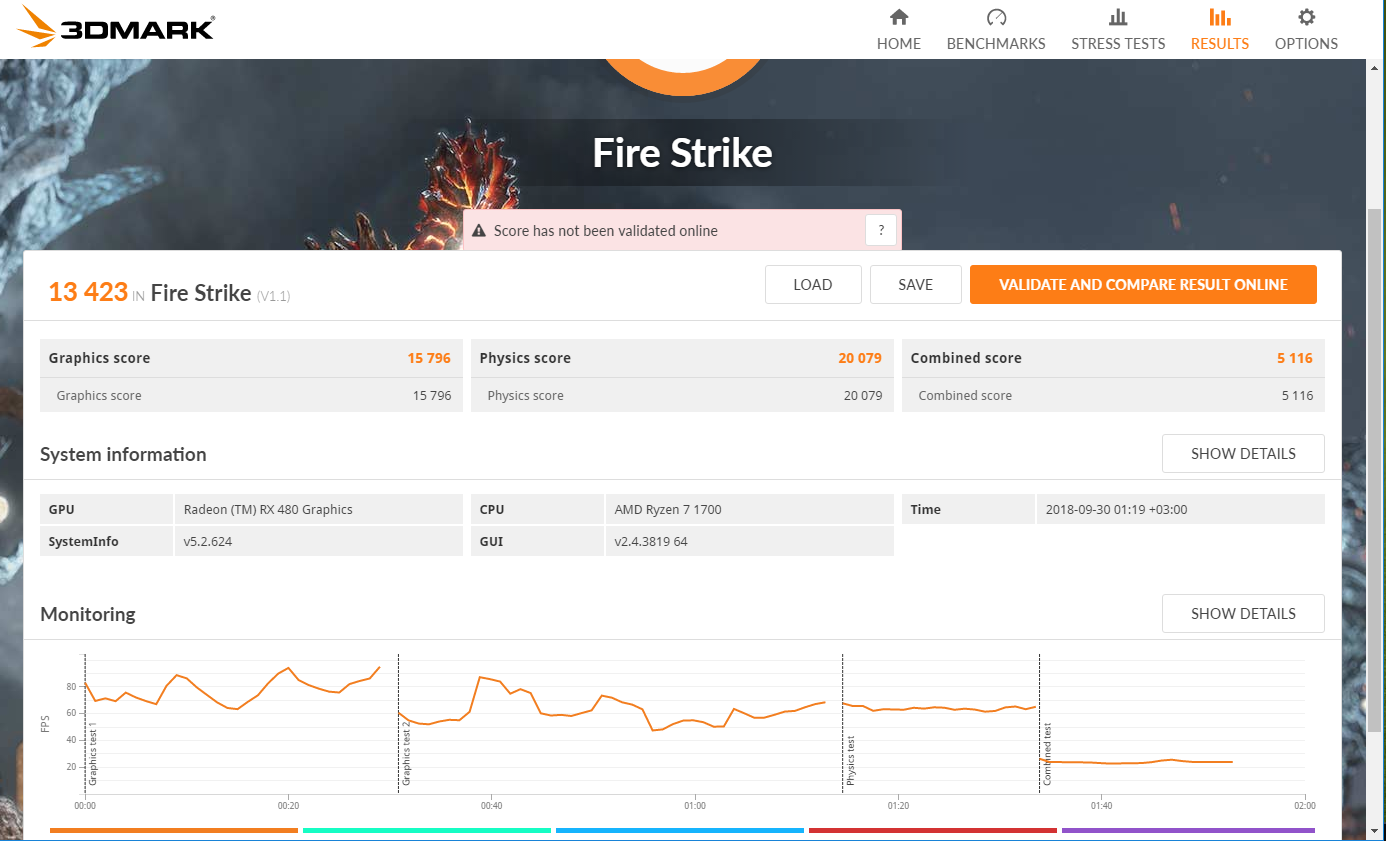Screen dimensions: 1386x841
Task: Click the question mark help button
Action: pyautogui.click(x=881, y=231)
